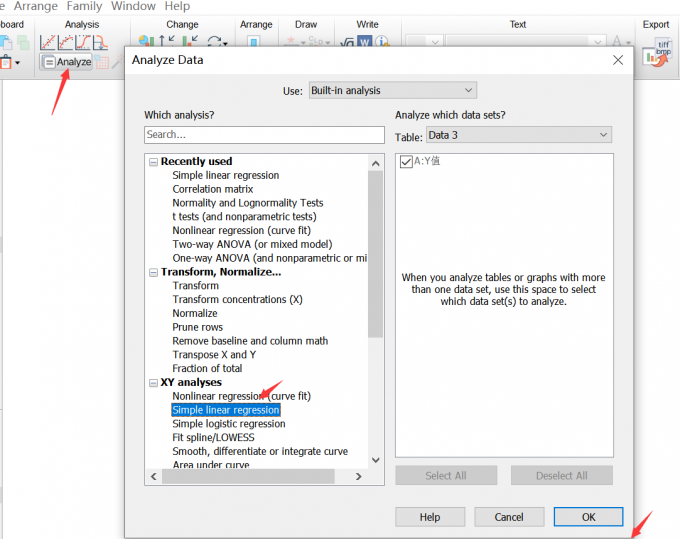Click the analysis list scroll-down arrow
The height and width of the screenshot is (539, 680).
376,460
